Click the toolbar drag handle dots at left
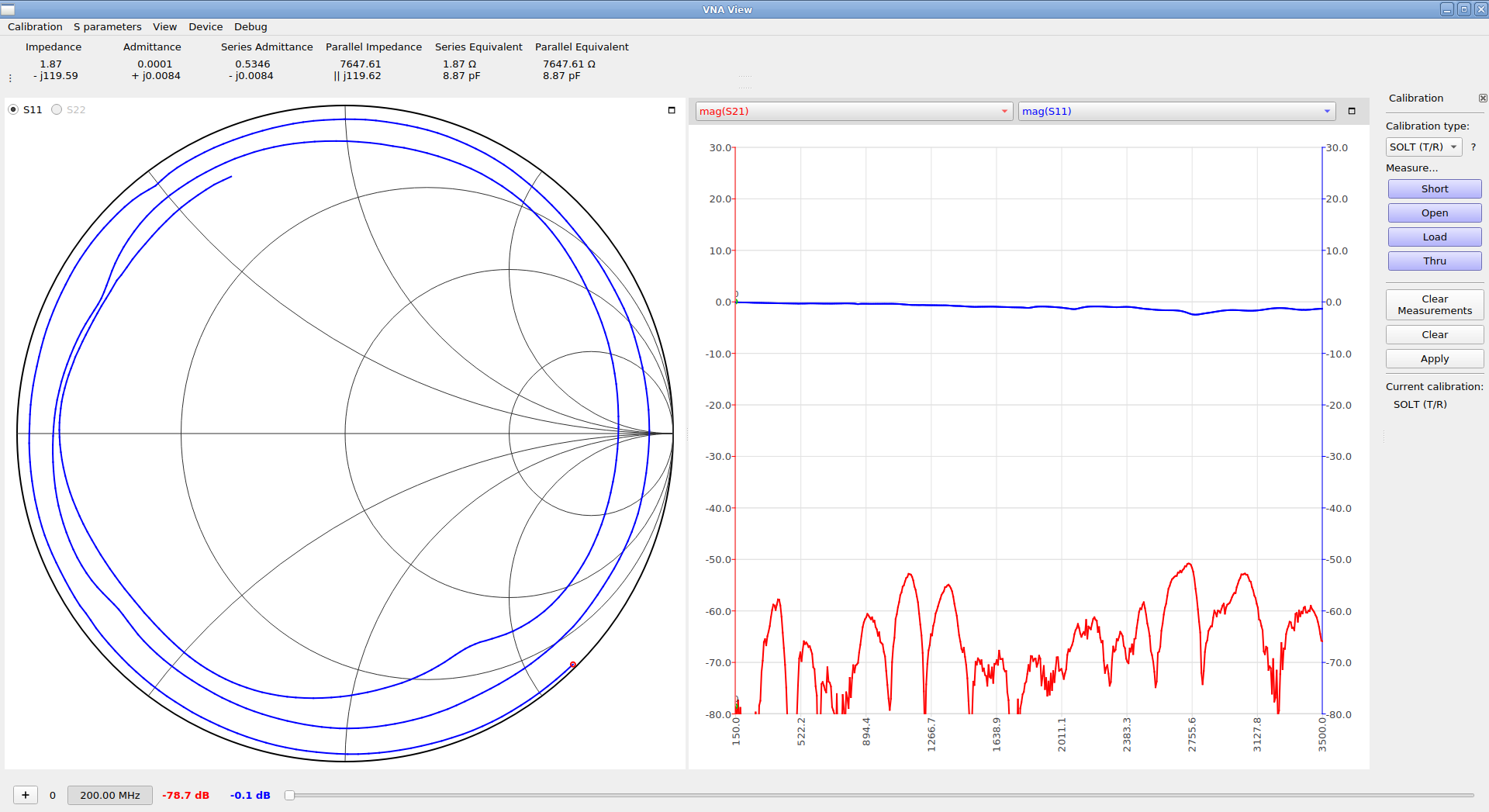The image size is (1489, 812). coord(10,78)
